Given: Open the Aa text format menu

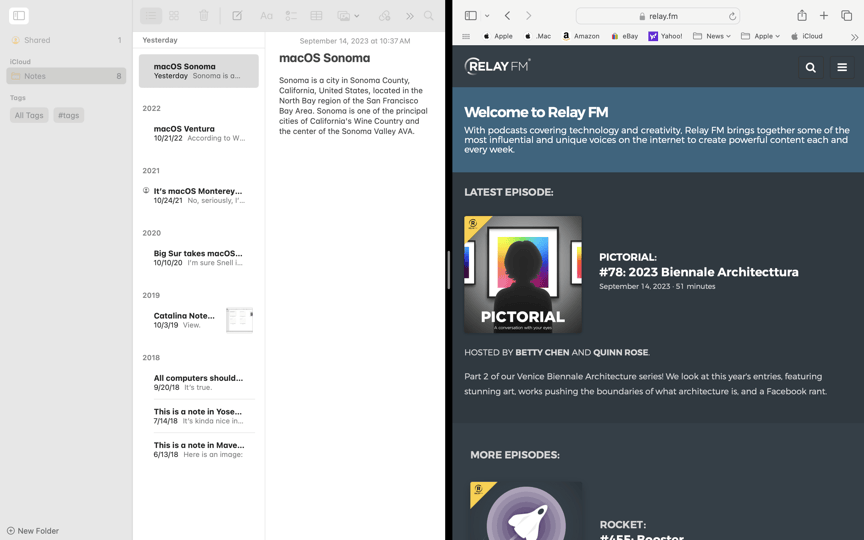Looking at the screenshot, I should (x=266, y=16).
